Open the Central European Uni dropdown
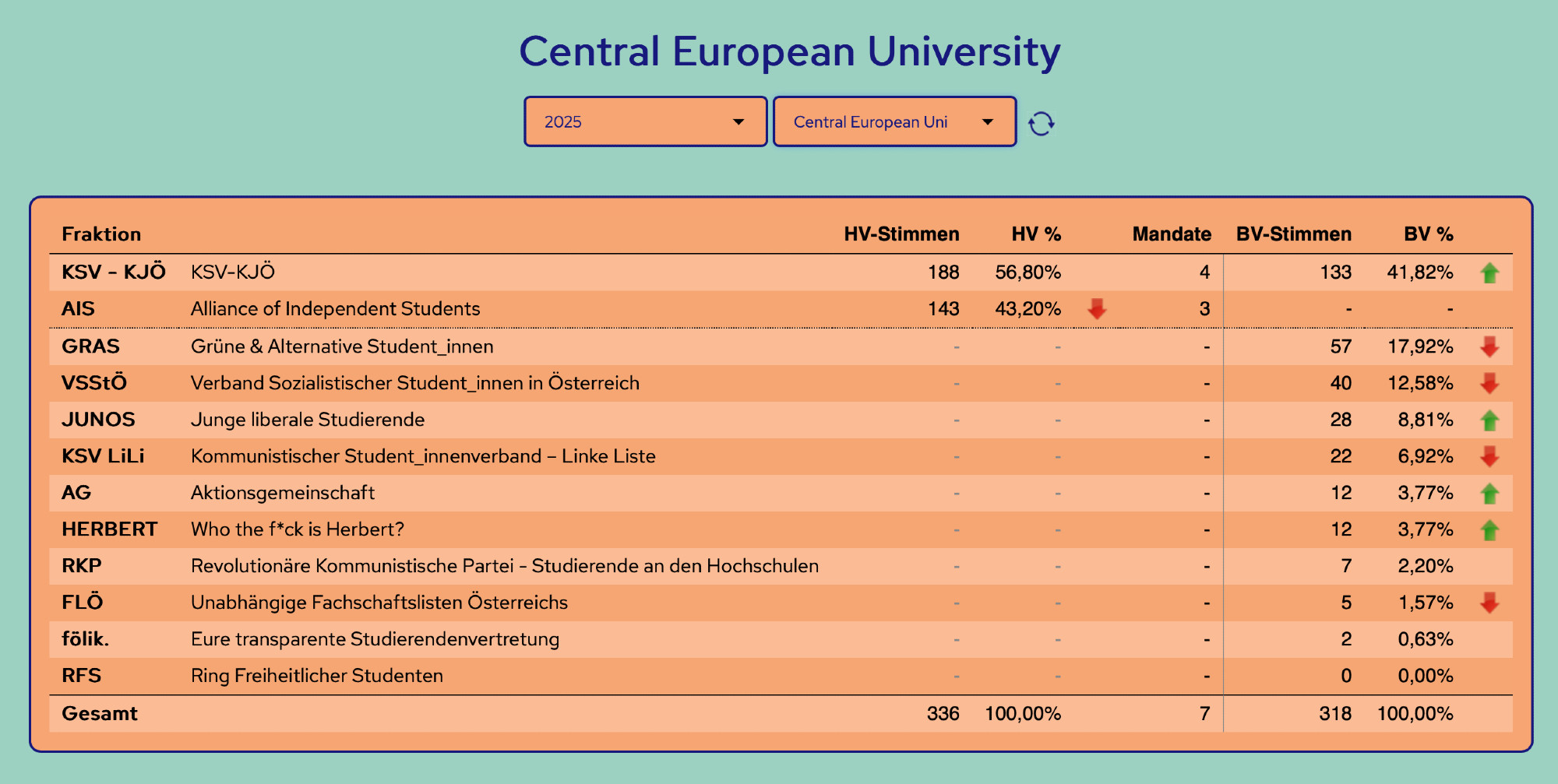The width and height of the screenshot is (1558, 784). [894, 121]
